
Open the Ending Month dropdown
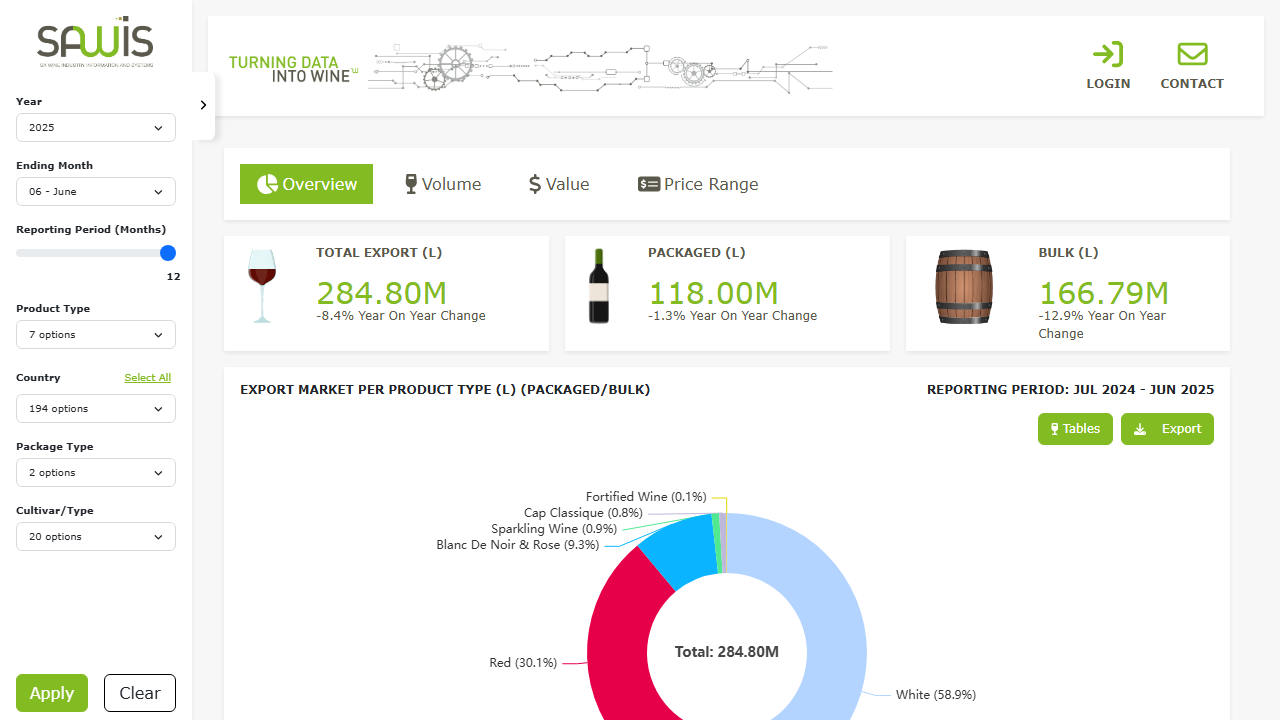[96, 192]
